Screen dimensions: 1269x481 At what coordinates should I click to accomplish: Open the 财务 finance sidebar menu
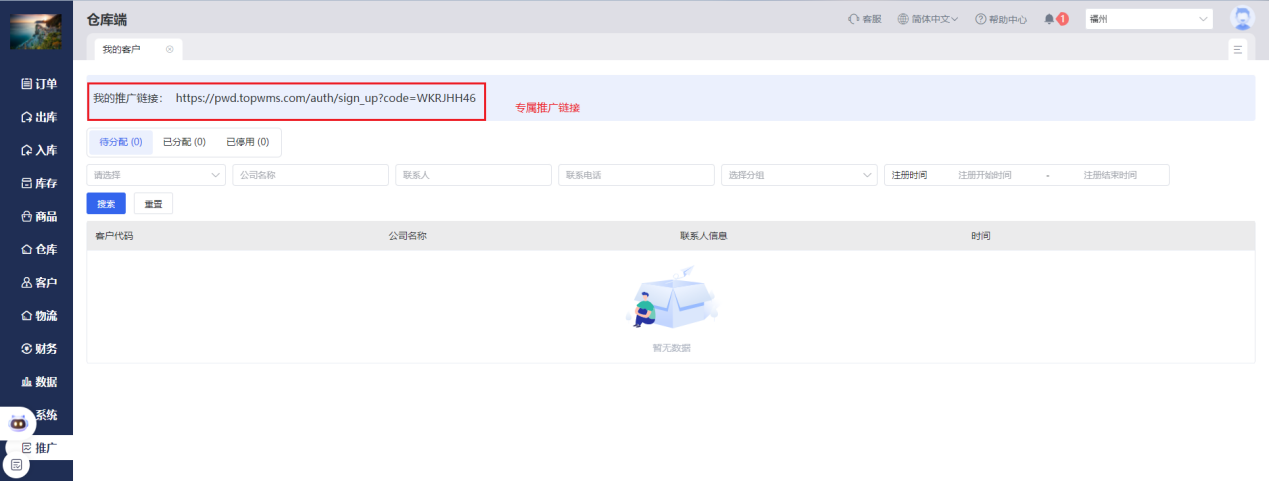point(39,349)
